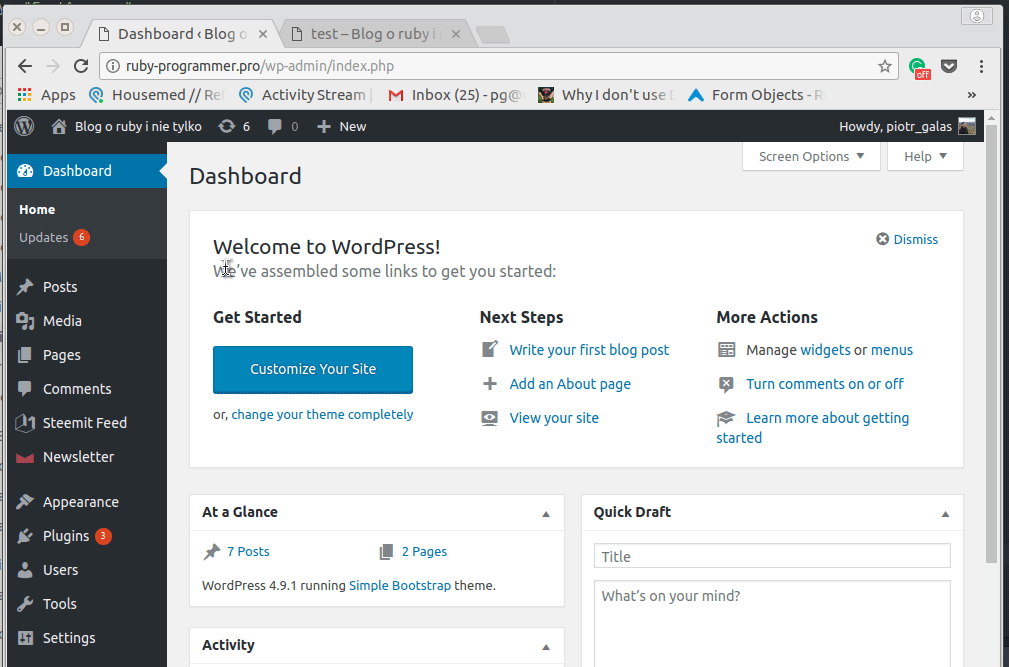Open the Why I don't use bookmark
1009x667 pixels.
click(606, 95)
